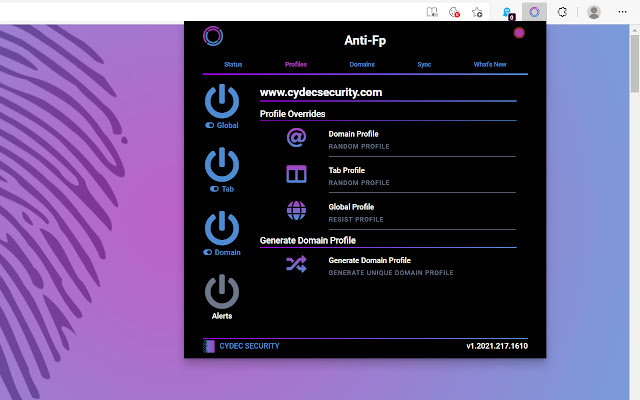Click the tracking prevention icon
640x400 pixels.
(x=454, y=12)
